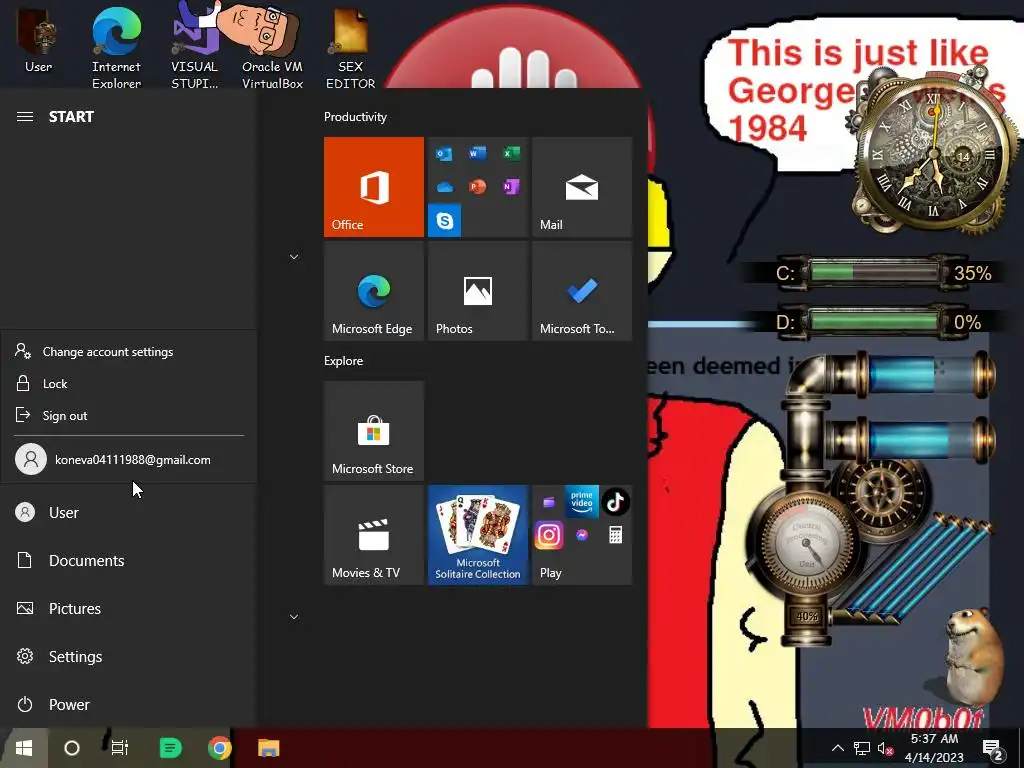Open OneDrive icon in Office folder tile
The image size is (1024, 768).
click(444, 187)
